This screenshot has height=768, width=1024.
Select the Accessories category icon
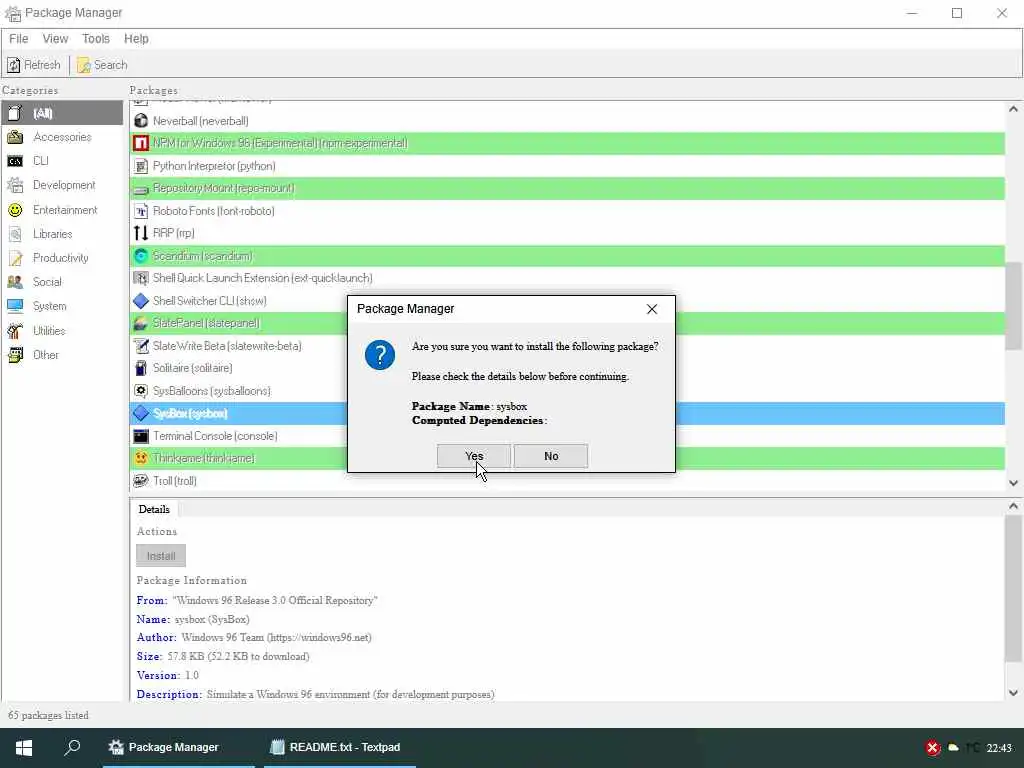[15, 137]
